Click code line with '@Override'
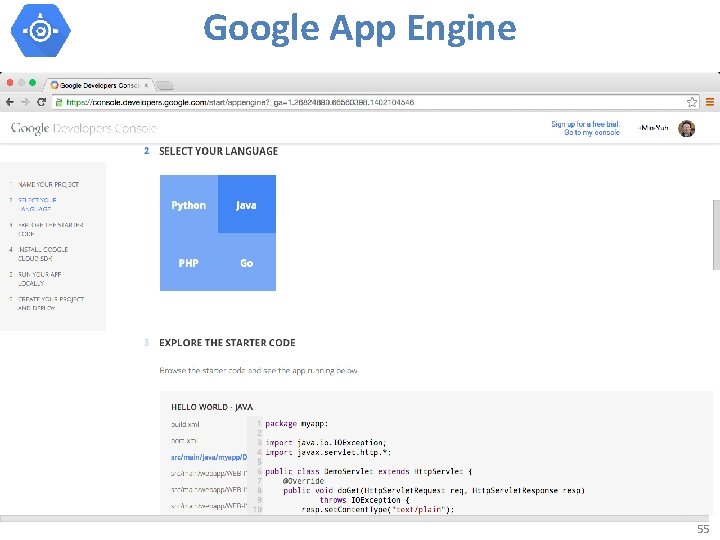Image resolution: width=720 pixels, height=540 pixels. tap(304, 481)
